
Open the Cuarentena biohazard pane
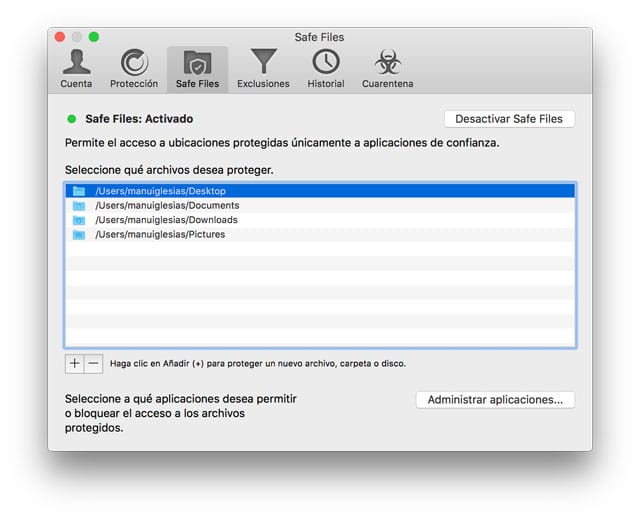tap(388, 69)
